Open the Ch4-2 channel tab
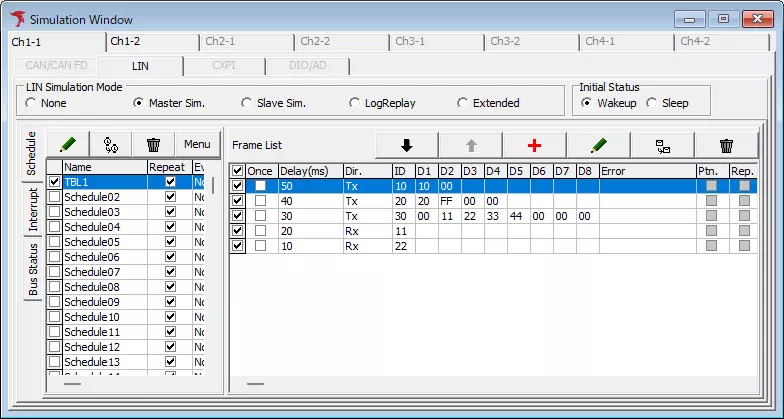 tap(721, 42)
